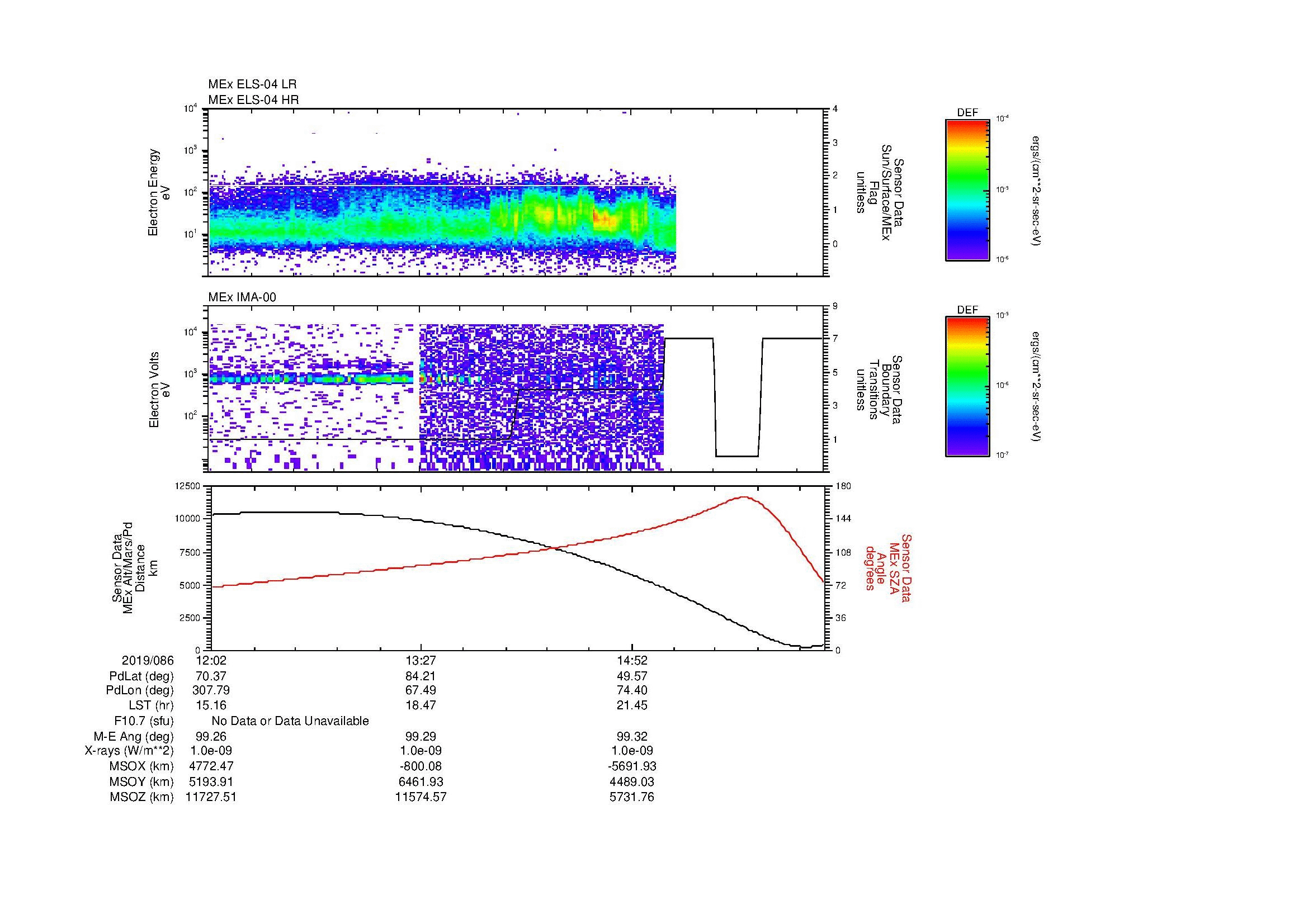Select the MSOY value 4489.03
1308x924 pixels.
(x=632, y=781)
